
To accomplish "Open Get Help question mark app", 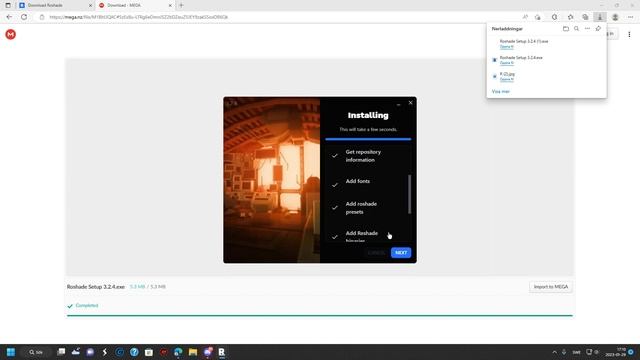I will pos(134,352).
